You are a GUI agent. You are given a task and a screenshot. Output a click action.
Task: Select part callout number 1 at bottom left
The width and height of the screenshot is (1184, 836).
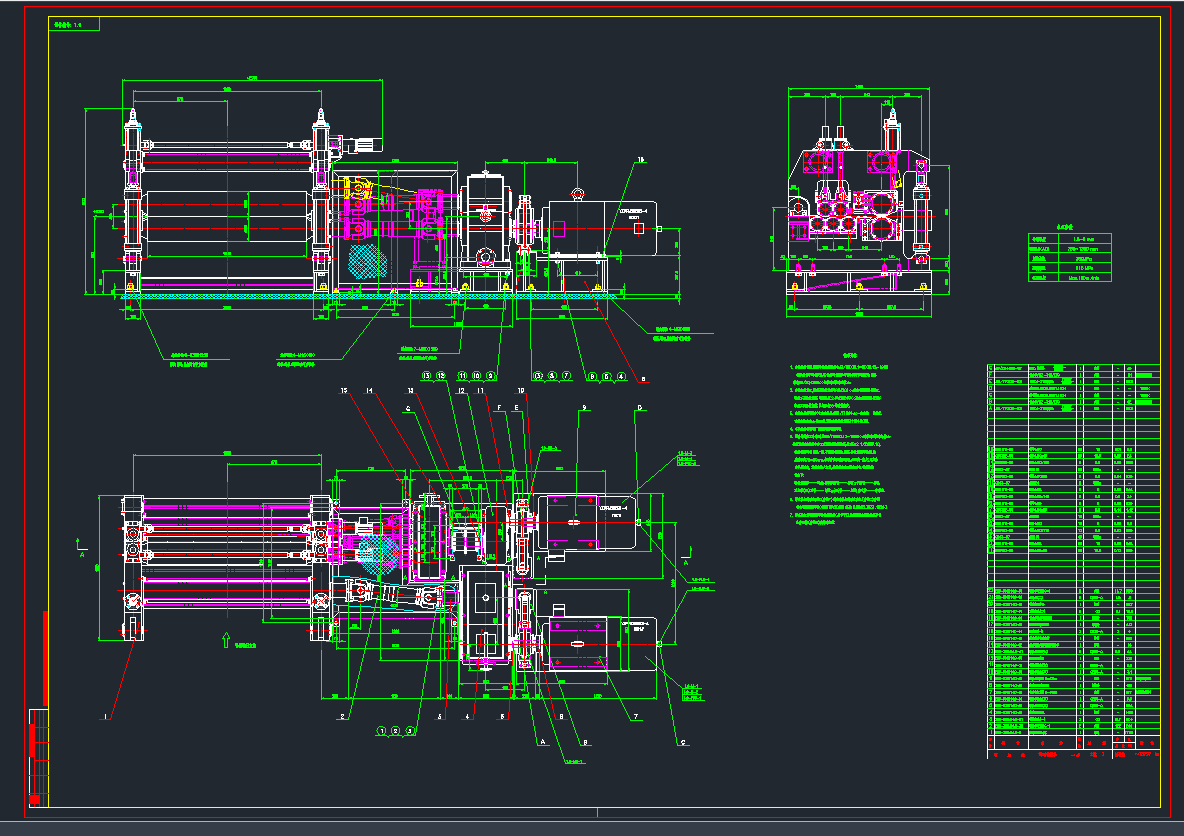pos(104,716)
